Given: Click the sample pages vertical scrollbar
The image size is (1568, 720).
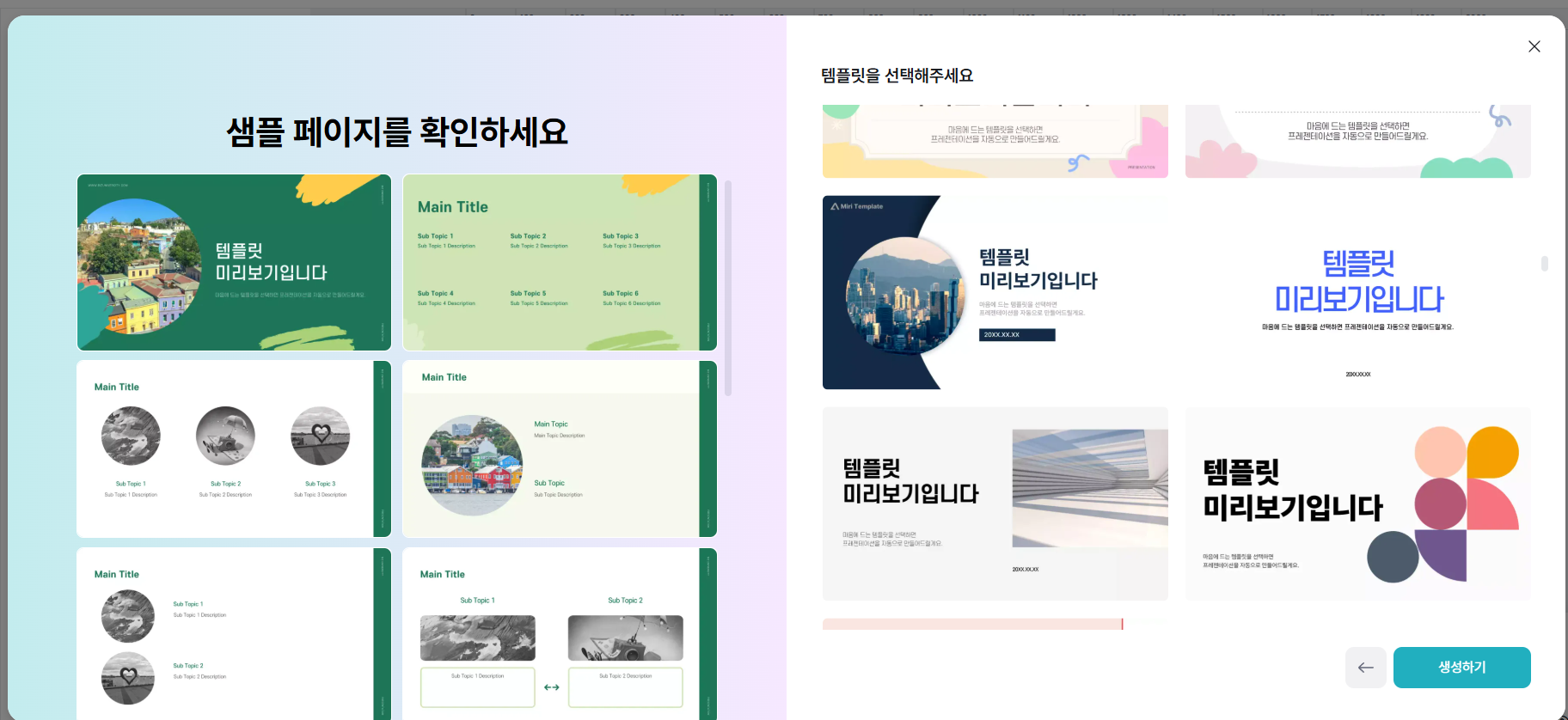Looking at the screenshot, I should (x=728, y=288).
